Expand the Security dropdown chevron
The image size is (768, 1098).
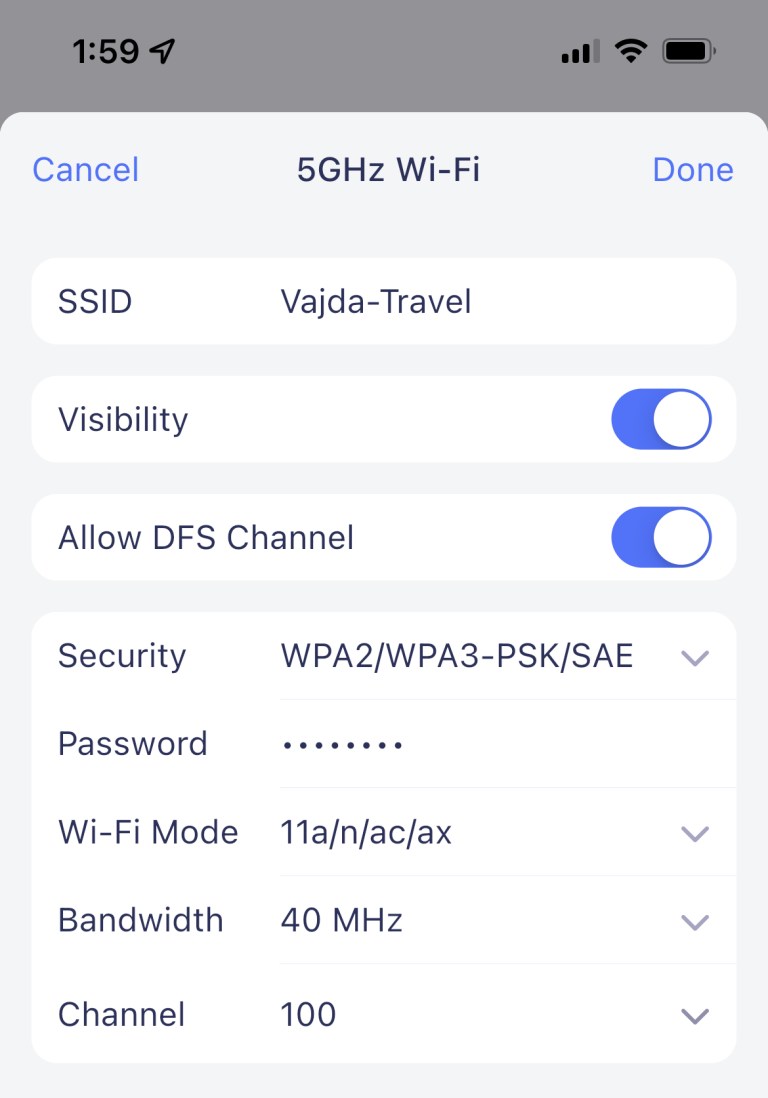pyautogui.click(x=694, y=657)
